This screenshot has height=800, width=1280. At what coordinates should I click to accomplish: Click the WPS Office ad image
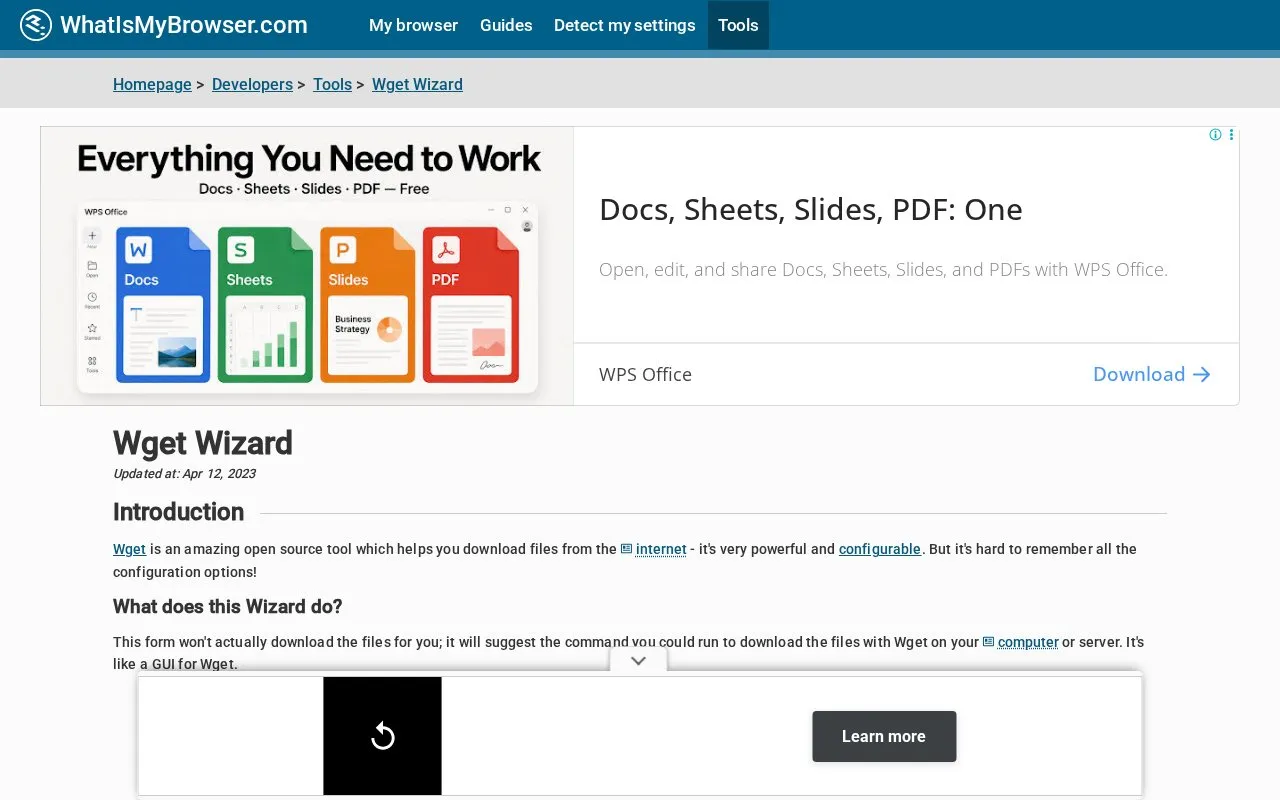coord(307,266)
